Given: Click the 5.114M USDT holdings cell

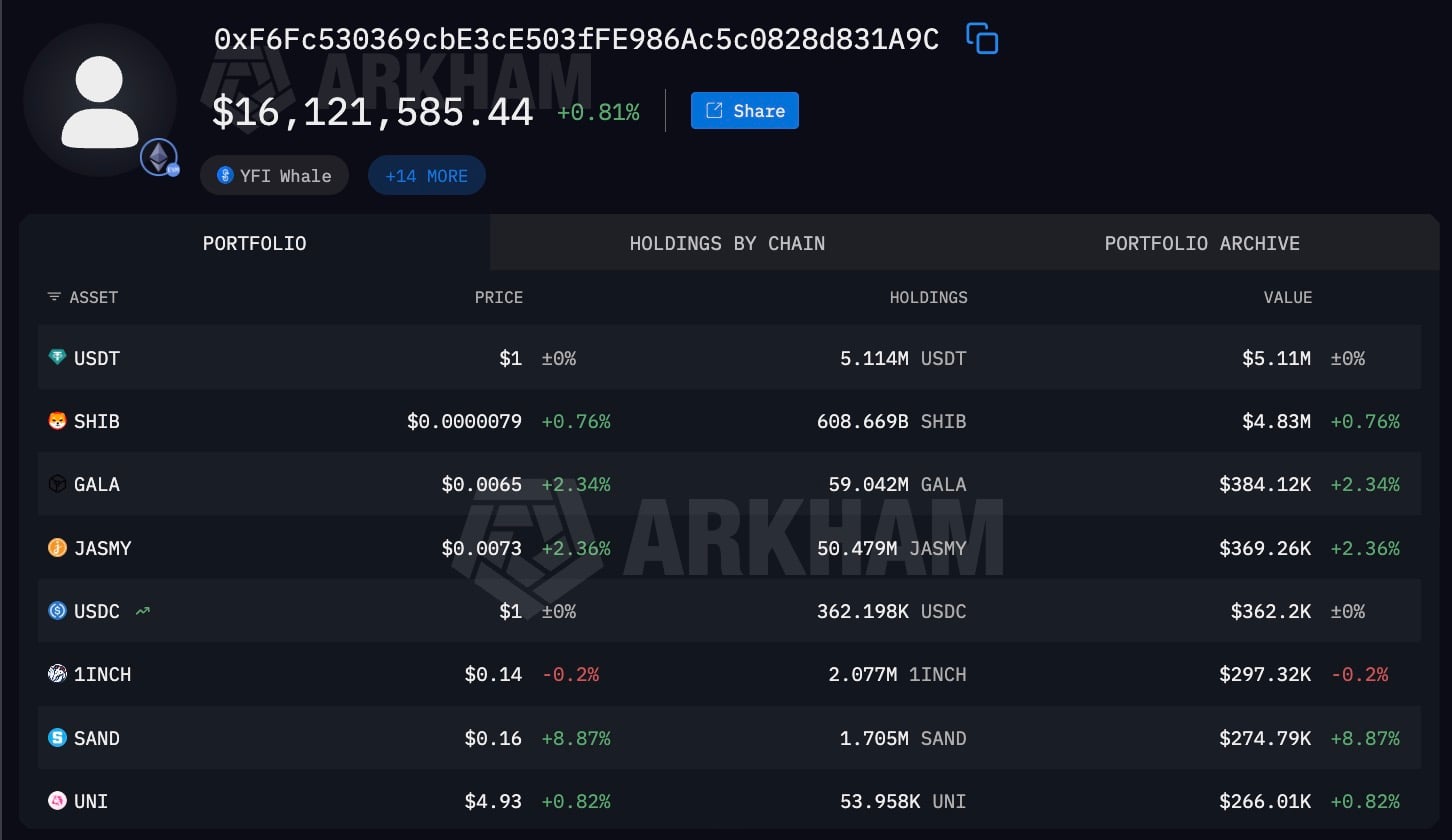Looking at the screenshot, I should (x=904, y=358).
